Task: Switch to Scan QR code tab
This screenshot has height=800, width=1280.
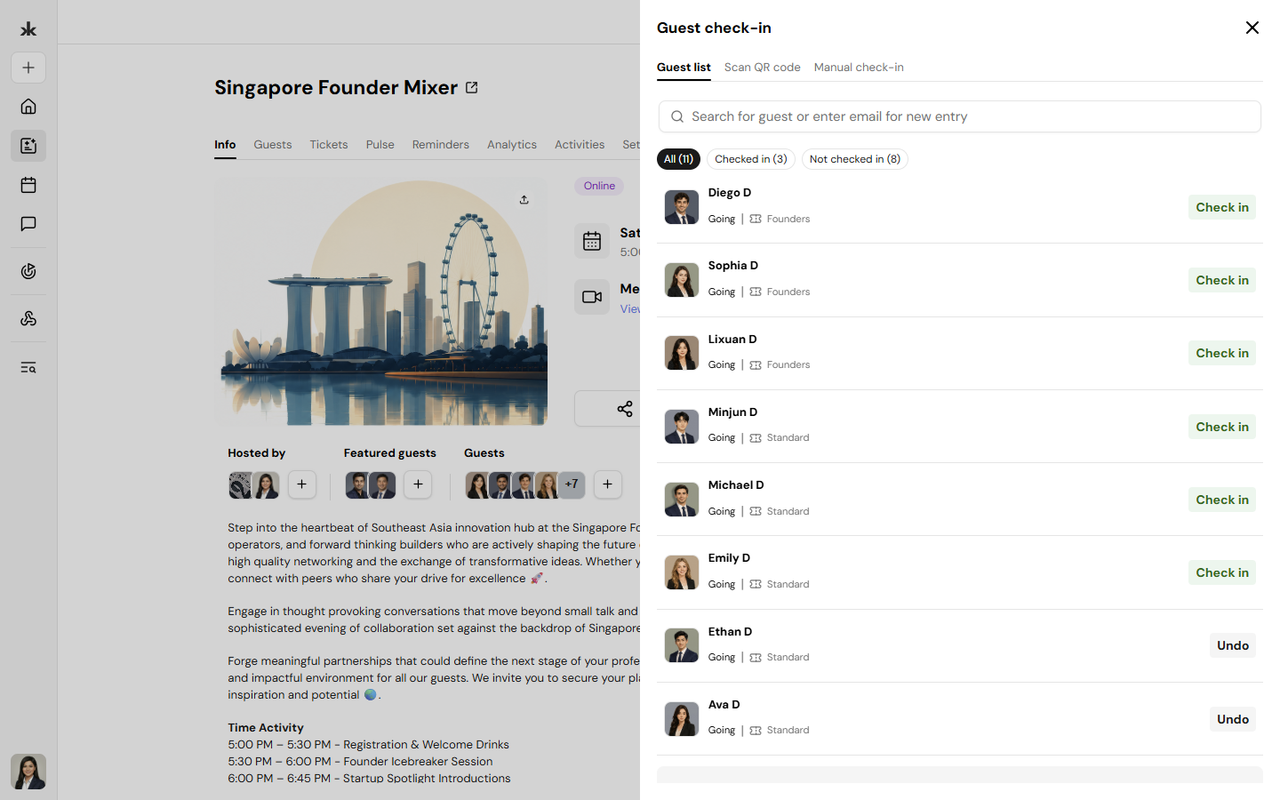Action: click(x=762, y=67)
